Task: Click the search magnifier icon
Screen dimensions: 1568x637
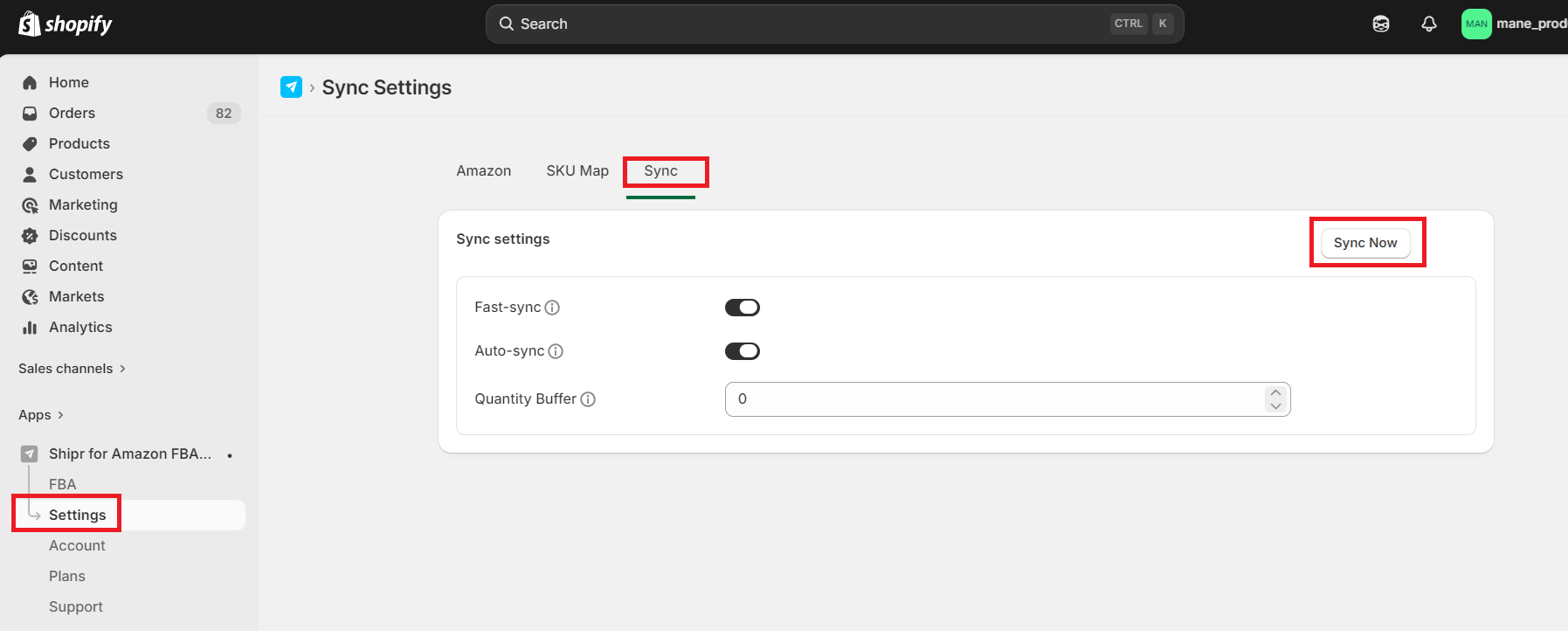Action: coord(507,24)
